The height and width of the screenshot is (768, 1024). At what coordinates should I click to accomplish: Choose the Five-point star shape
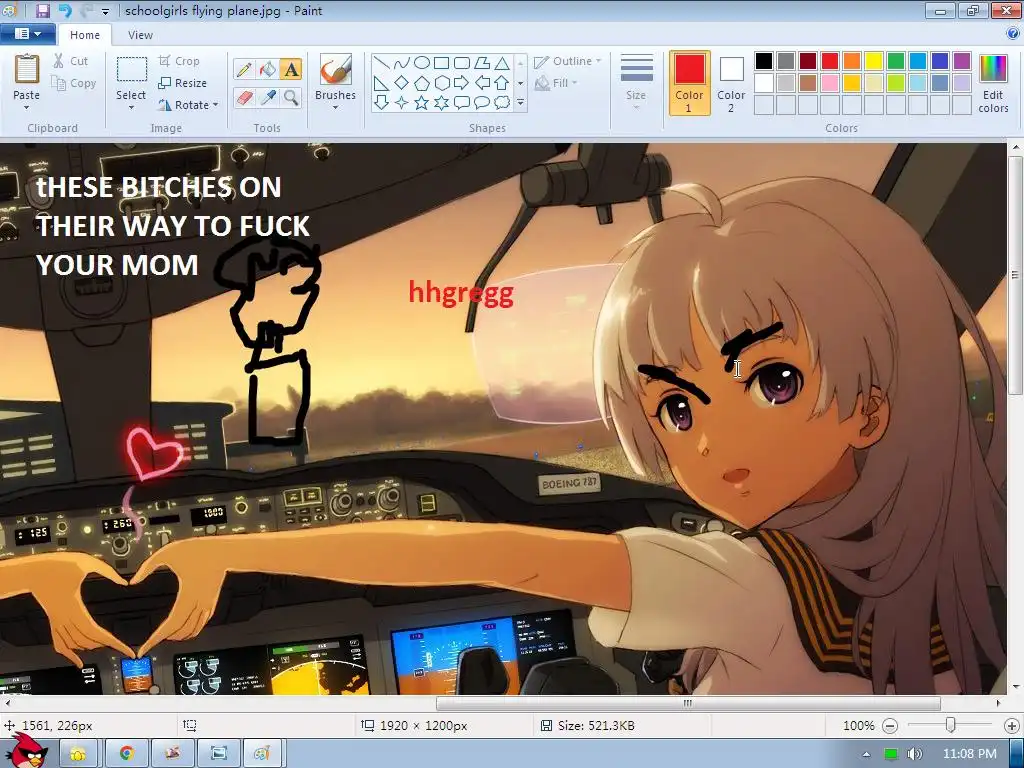(422, 103)
